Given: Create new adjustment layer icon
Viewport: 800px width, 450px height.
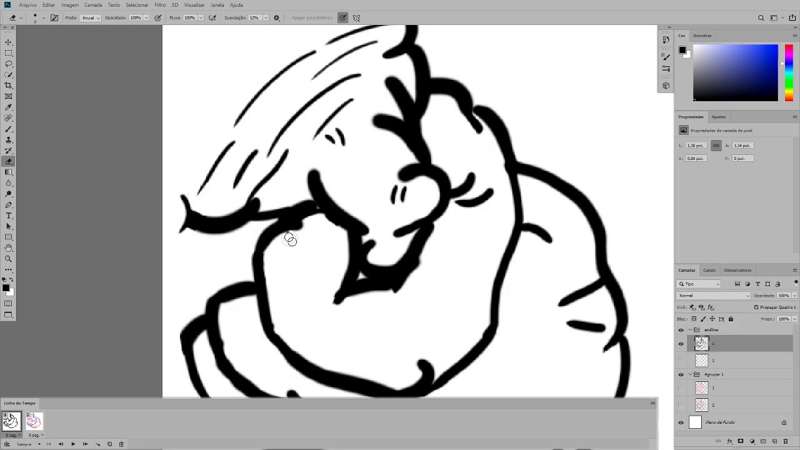Looking at the screenshot, I should coord(752,441).
